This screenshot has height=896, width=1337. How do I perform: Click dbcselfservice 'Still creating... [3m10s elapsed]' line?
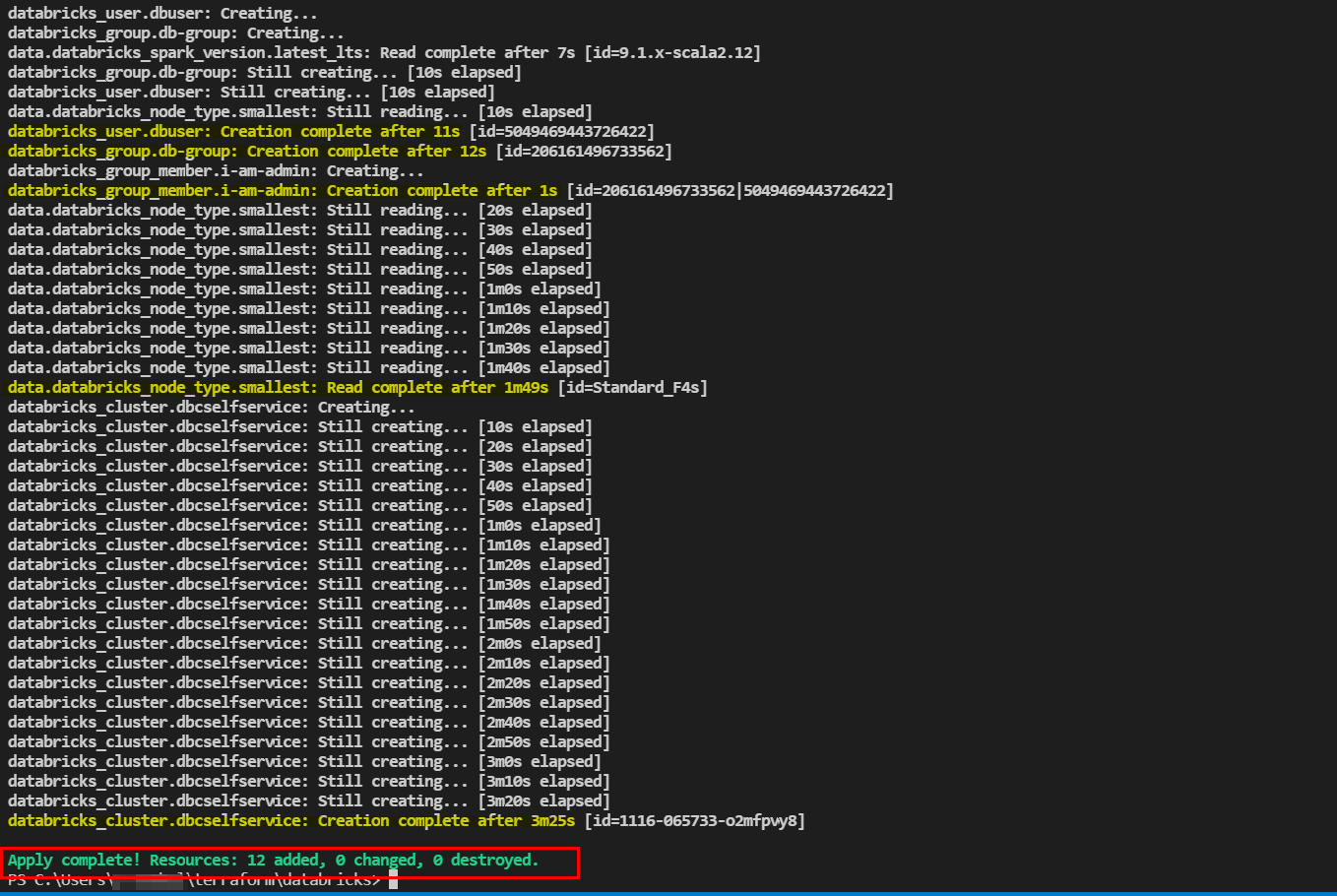[309, 782]
